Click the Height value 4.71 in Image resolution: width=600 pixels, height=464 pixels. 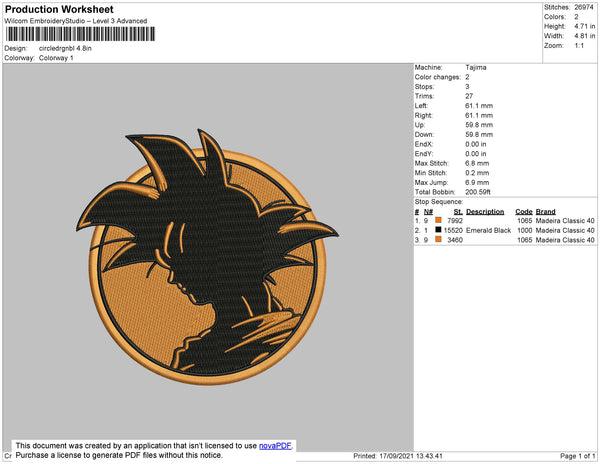pos(584,26)
